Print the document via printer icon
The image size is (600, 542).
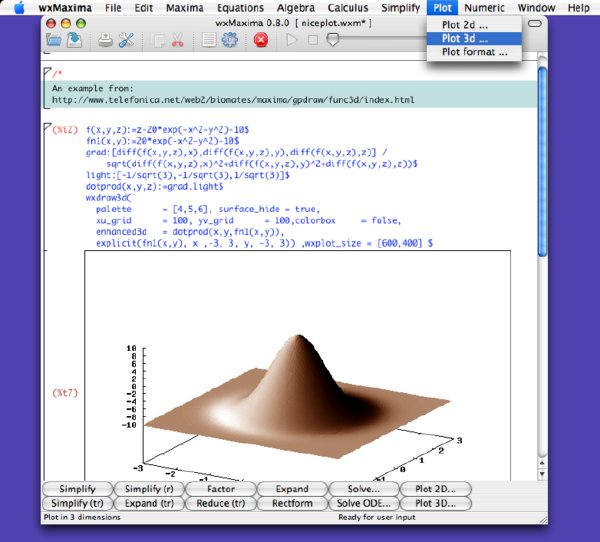[105, 40]
